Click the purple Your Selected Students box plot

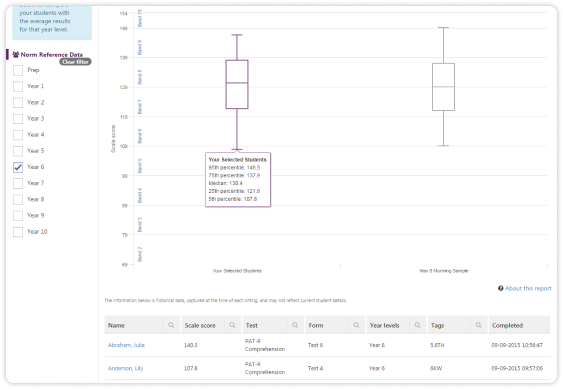[237, 84]
